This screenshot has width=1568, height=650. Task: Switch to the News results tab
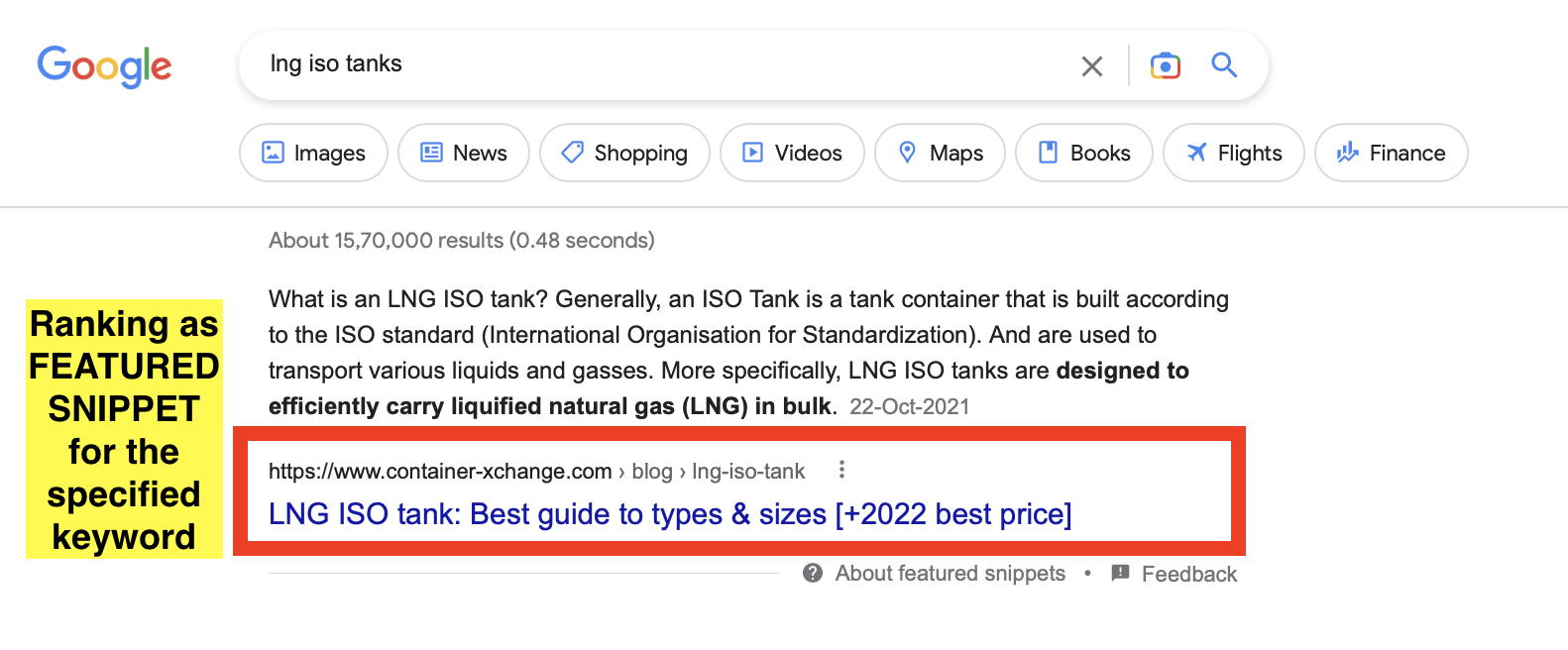[x=463, y=153]
